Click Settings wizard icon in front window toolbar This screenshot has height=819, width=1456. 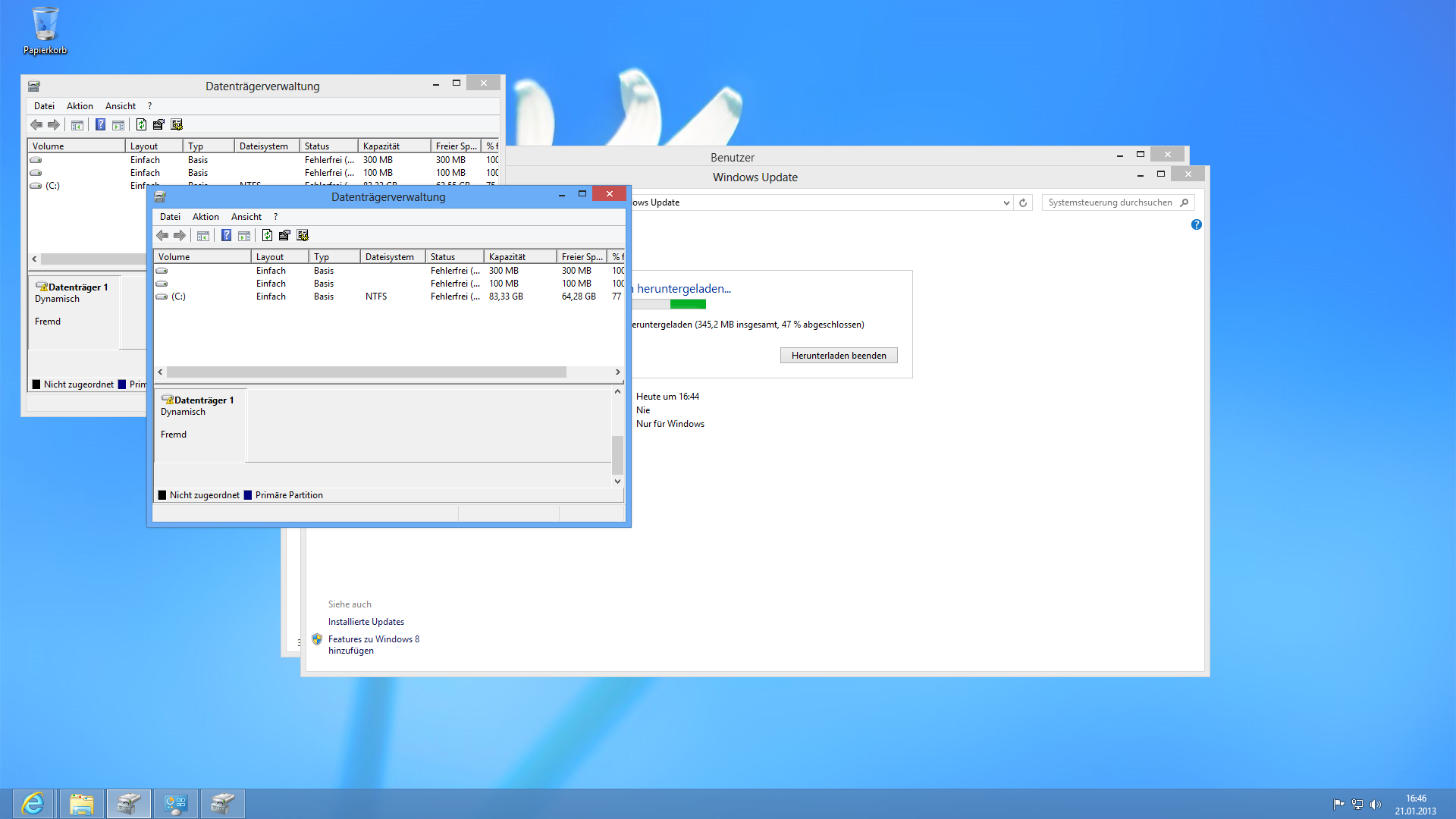point(303,236)
